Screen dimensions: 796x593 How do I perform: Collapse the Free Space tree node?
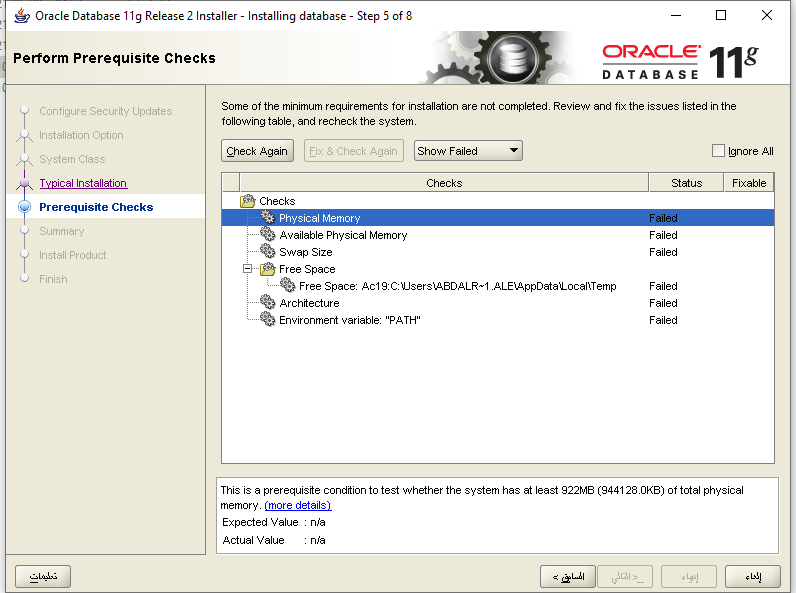[x=247, y=269]
